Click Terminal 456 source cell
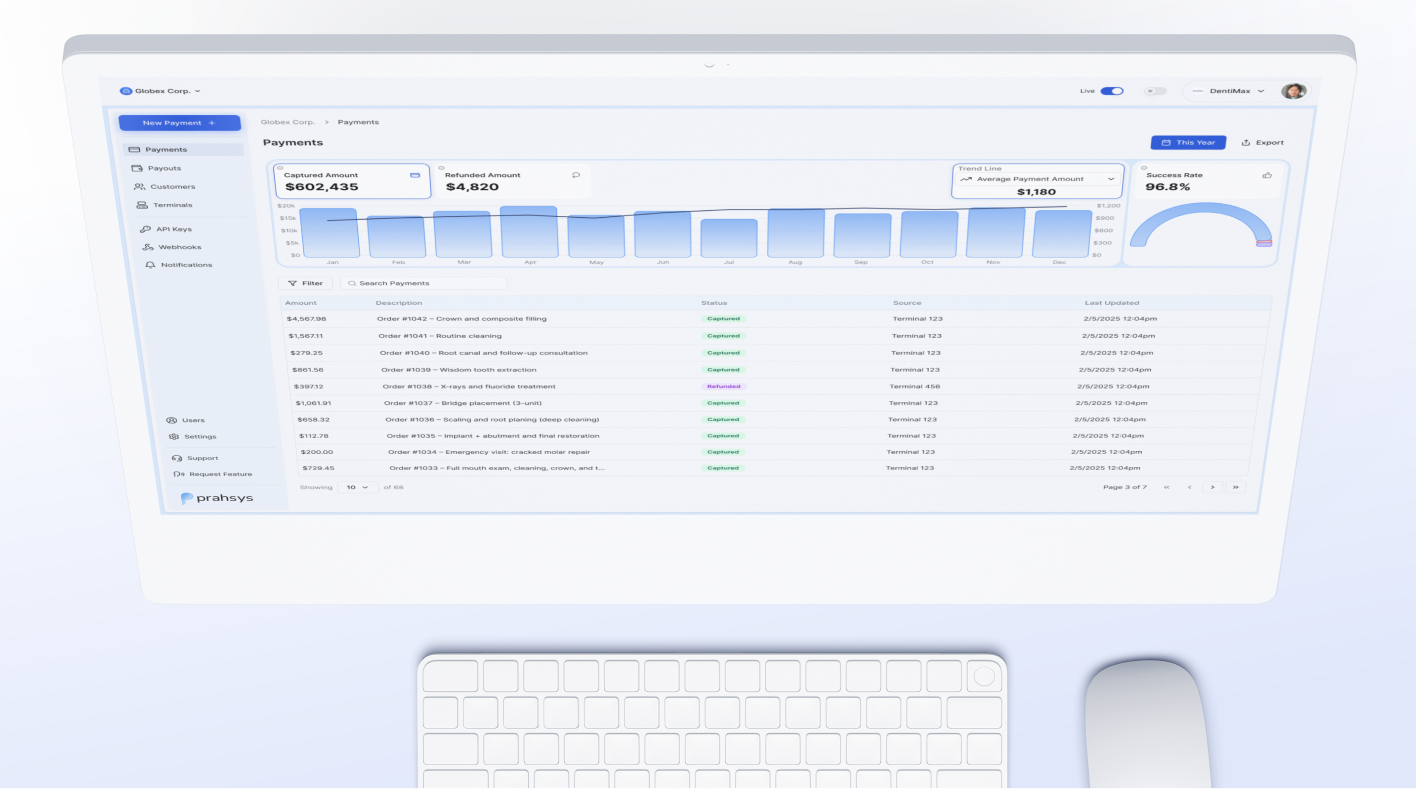The width and height of the screenshot is (1416, 789). [x=914, y=386]
